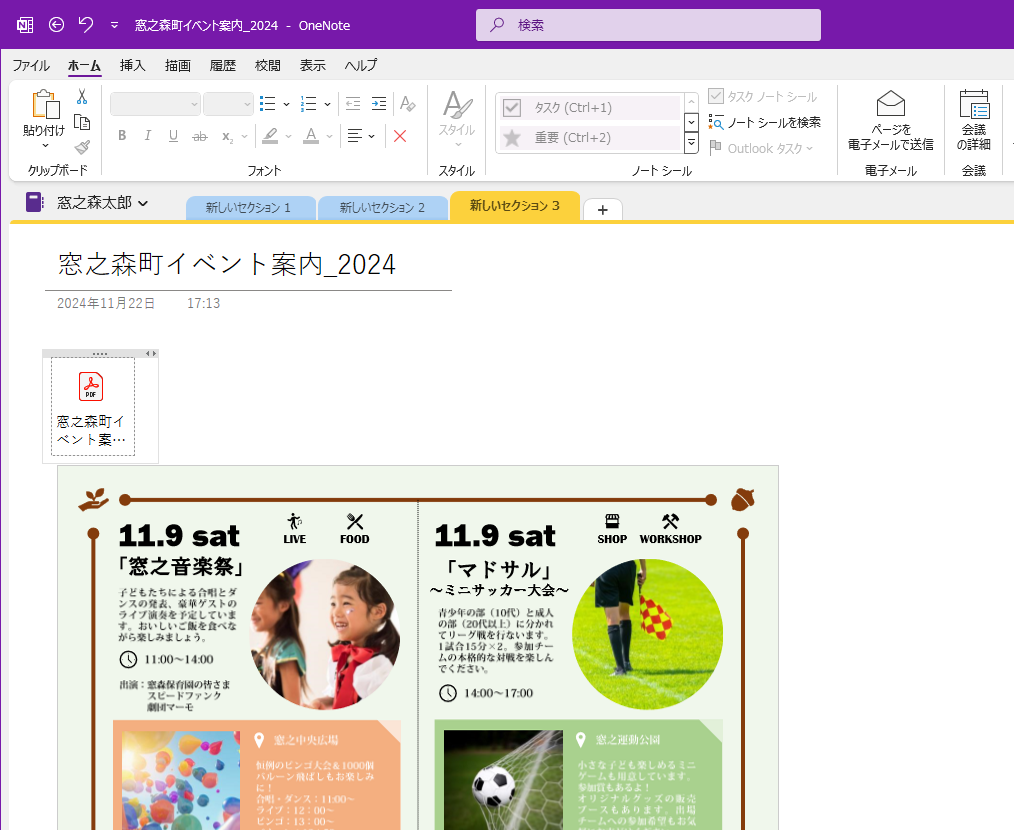
Task: Choose a color from the font color A swatch
Action: (x=312, y=135)
